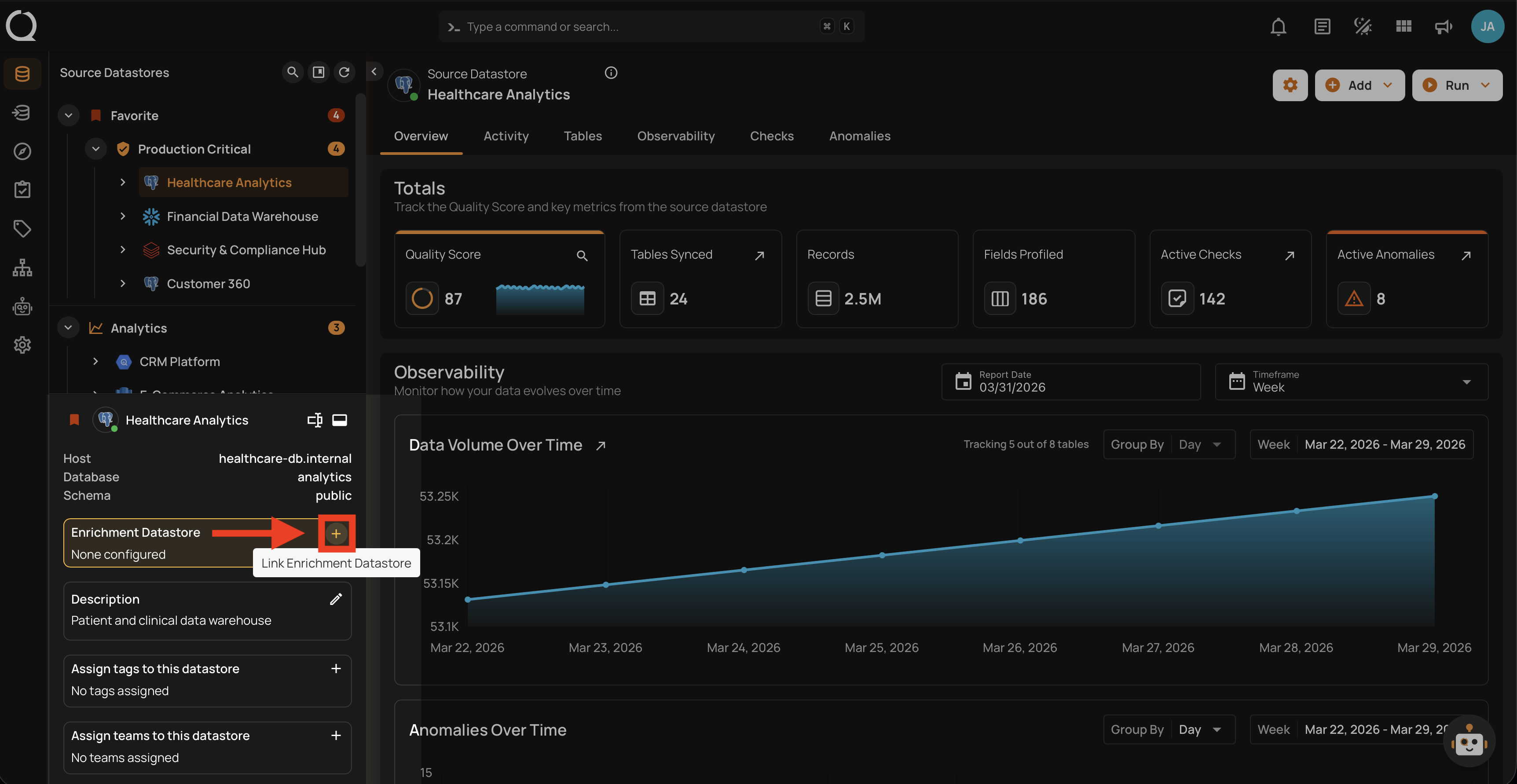
Task: Switch detail panel to side dock view
Action: click(x=315, y=420)
